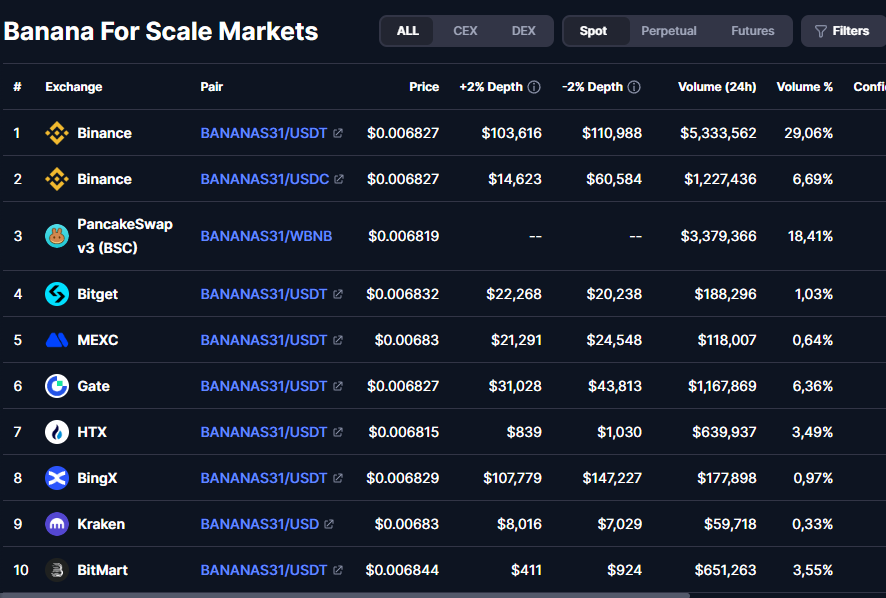Switch to the Futures markets tab

pyautogui.click(x=752, y=31)
